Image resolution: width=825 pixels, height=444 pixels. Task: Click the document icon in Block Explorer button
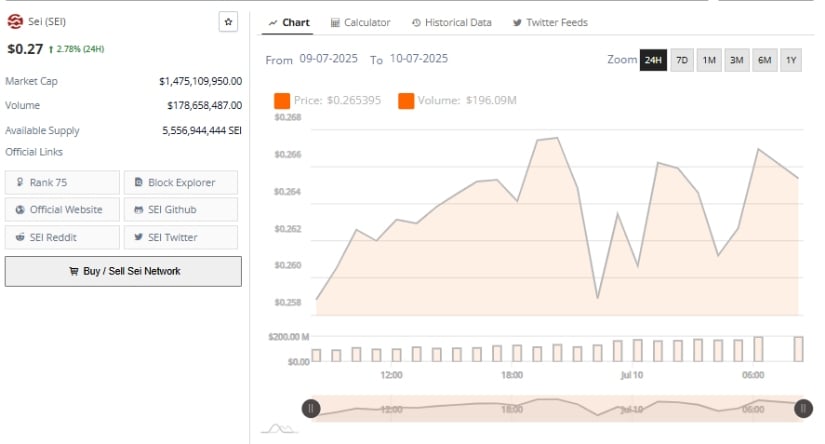click(x=138, y=182)
